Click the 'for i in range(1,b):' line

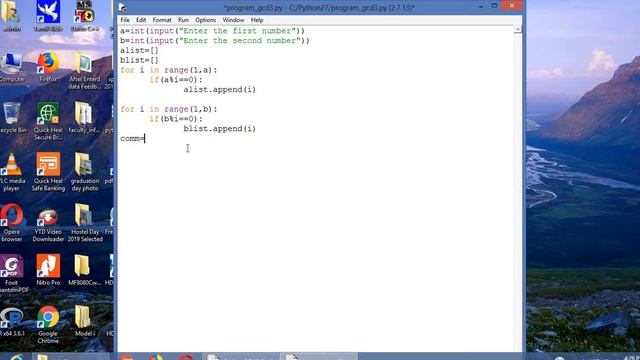(x=169, y=109)
